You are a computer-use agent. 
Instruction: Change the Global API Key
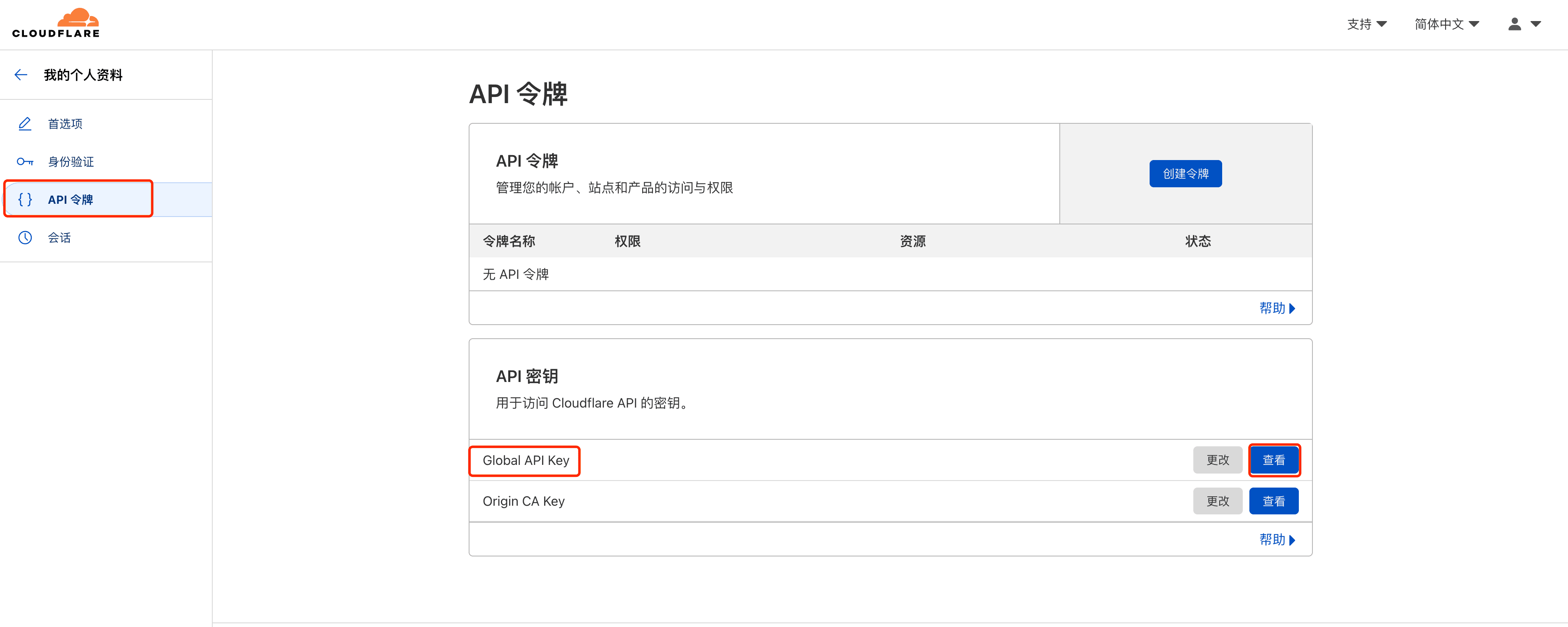[x=1217, y=460]
